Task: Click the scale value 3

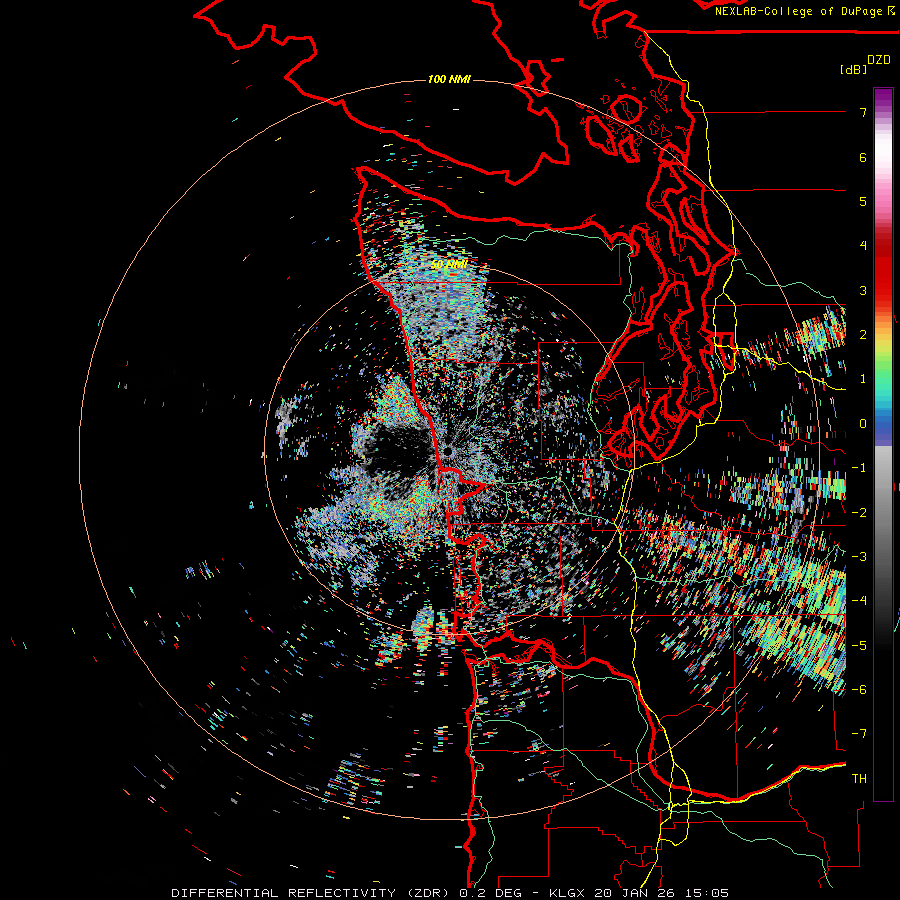Action: coord(863,290)
